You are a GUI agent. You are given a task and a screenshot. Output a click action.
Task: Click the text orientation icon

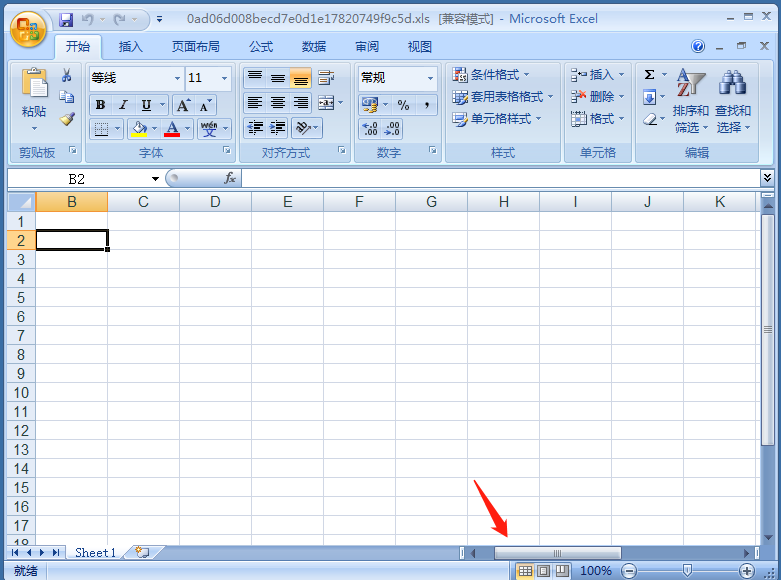303,128
